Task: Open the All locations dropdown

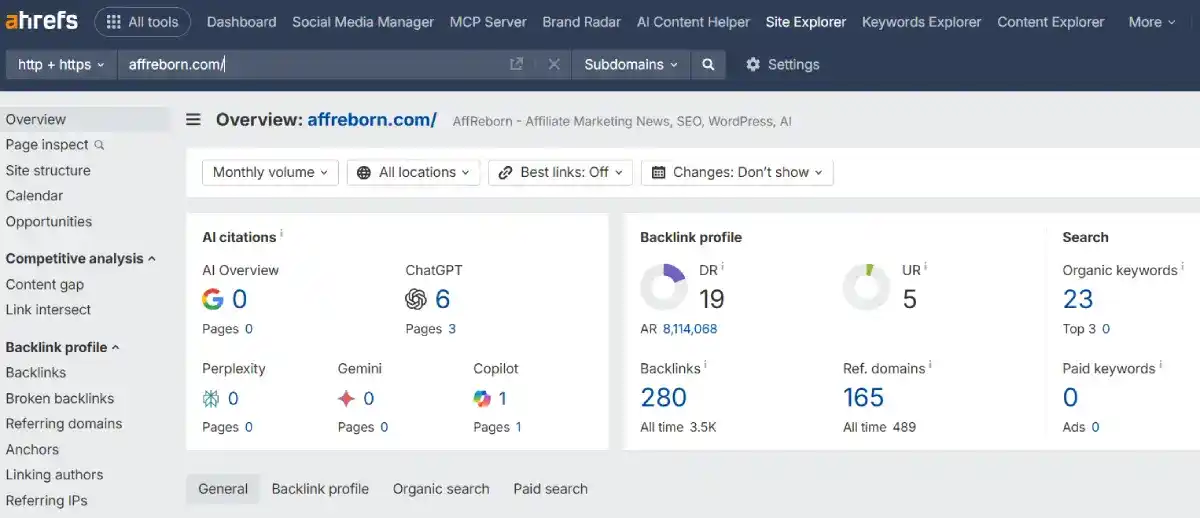Action: pyautogui.click(x=414, y=172)
